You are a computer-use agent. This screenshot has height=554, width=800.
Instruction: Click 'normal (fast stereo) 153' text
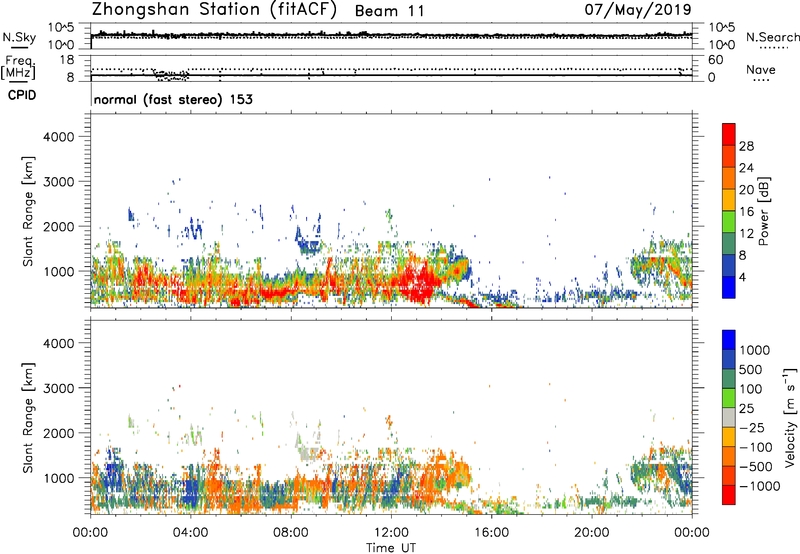173,99
